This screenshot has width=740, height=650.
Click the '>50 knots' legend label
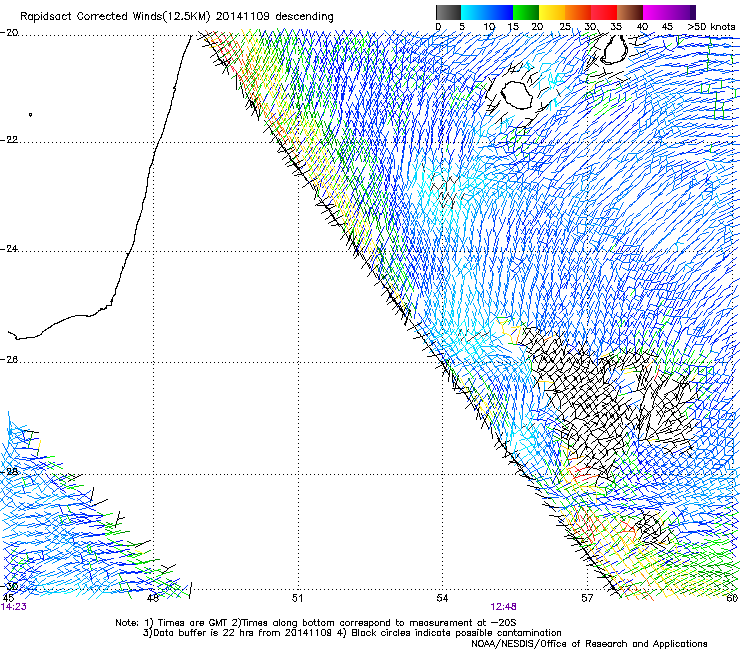coord(711,26)
